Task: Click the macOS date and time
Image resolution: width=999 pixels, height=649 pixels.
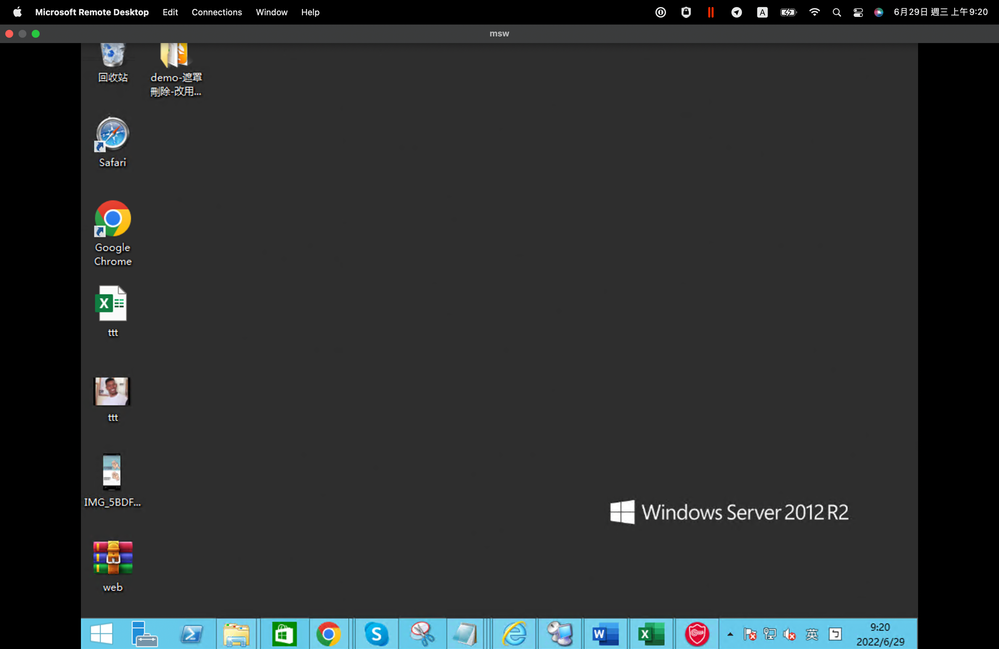Action: (x=940, y=12)
